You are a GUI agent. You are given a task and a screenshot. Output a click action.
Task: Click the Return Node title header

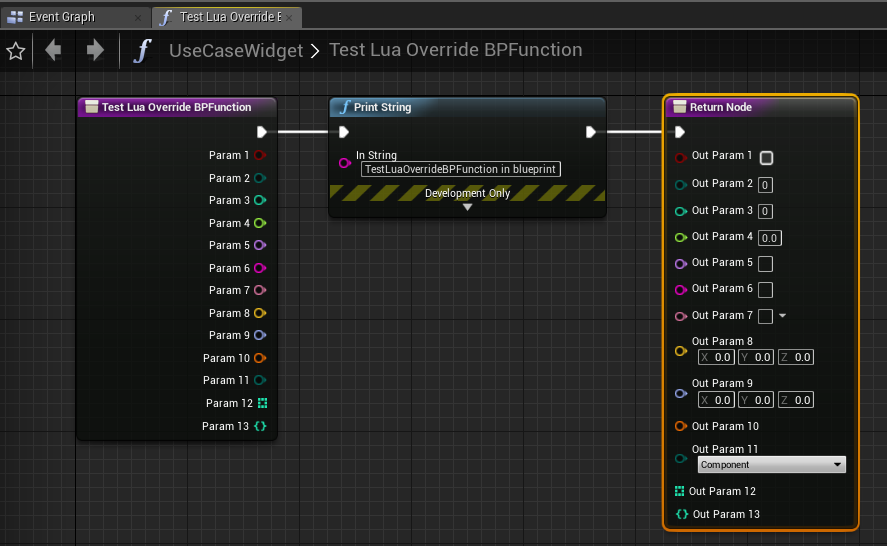pos(760,107)
